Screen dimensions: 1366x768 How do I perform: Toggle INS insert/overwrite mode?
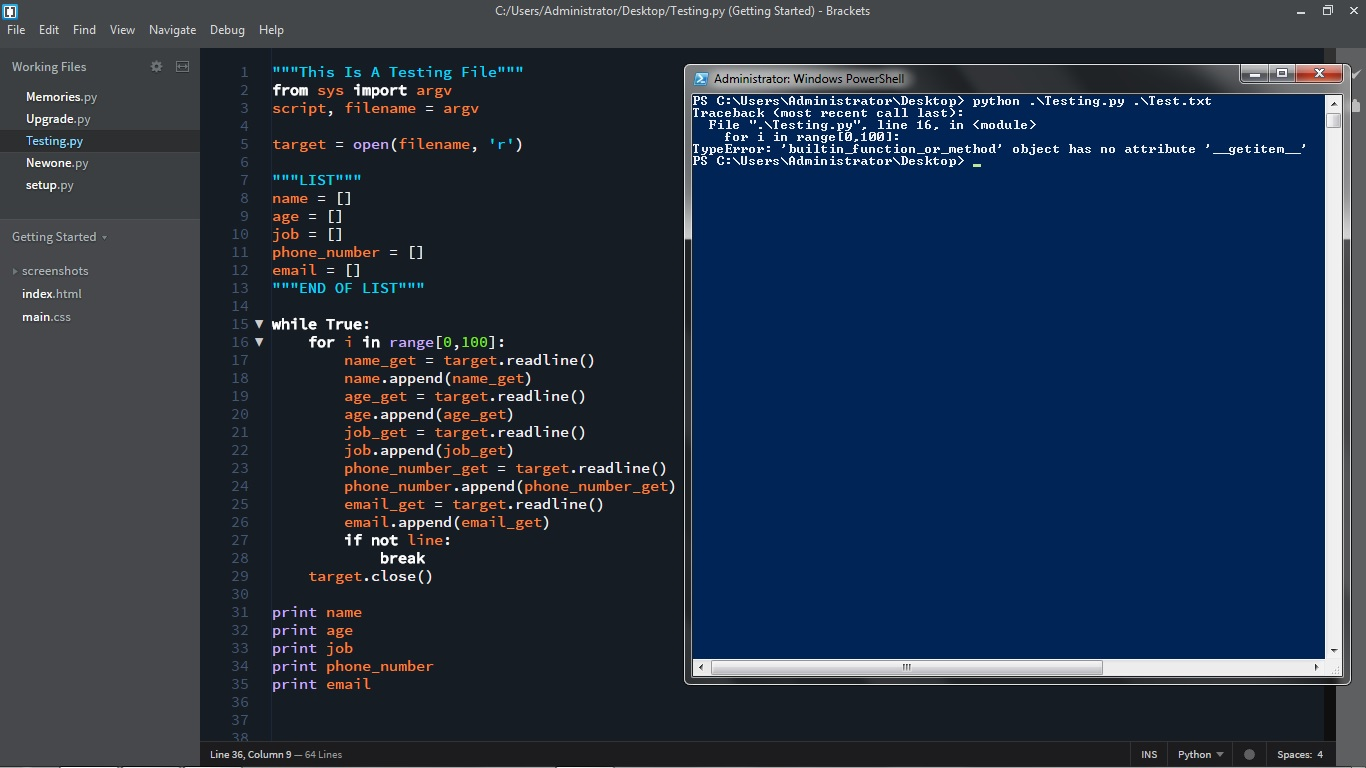pyautogui.click(x=1149, y=755)
